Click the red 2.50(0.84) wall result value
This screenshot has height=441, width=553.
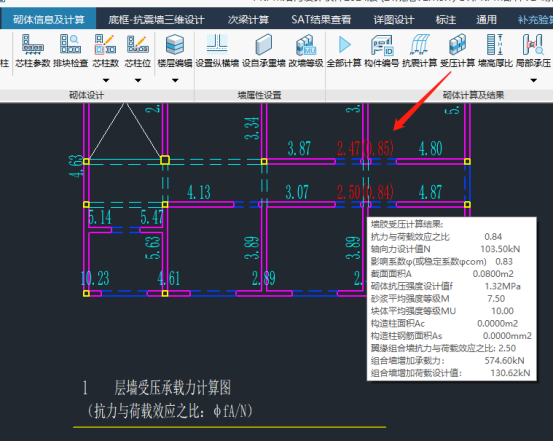365,193
